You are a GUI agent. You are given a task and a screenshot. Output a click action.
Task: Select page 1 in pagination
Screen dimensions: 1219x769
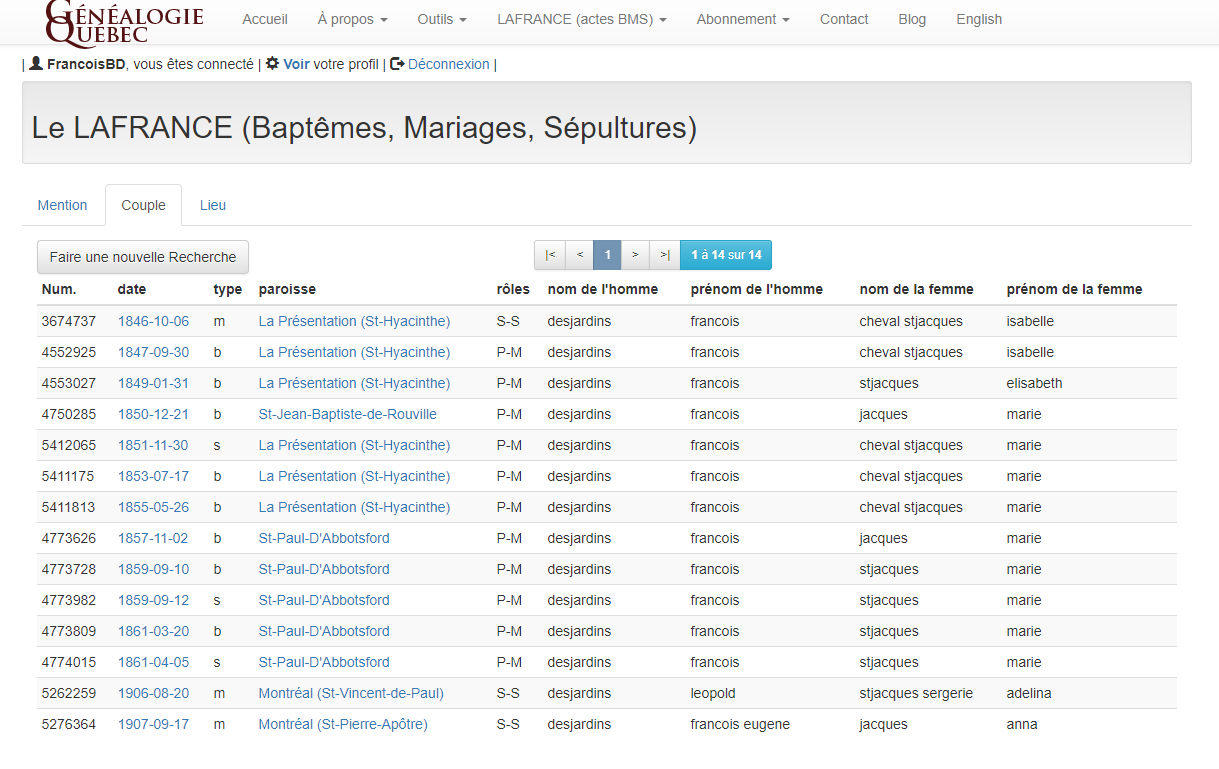tap(607, 255)
